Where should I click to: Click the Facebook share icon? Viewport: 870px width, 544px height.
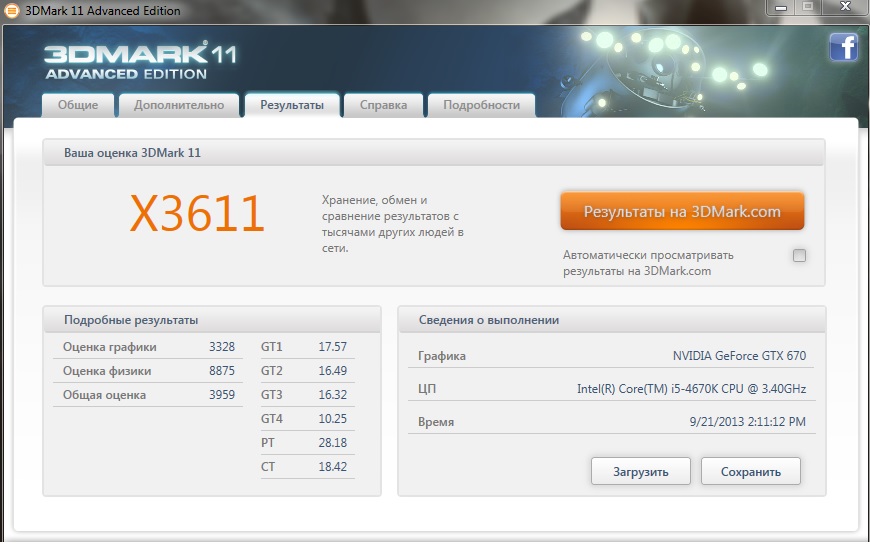[x=843, y=47]
